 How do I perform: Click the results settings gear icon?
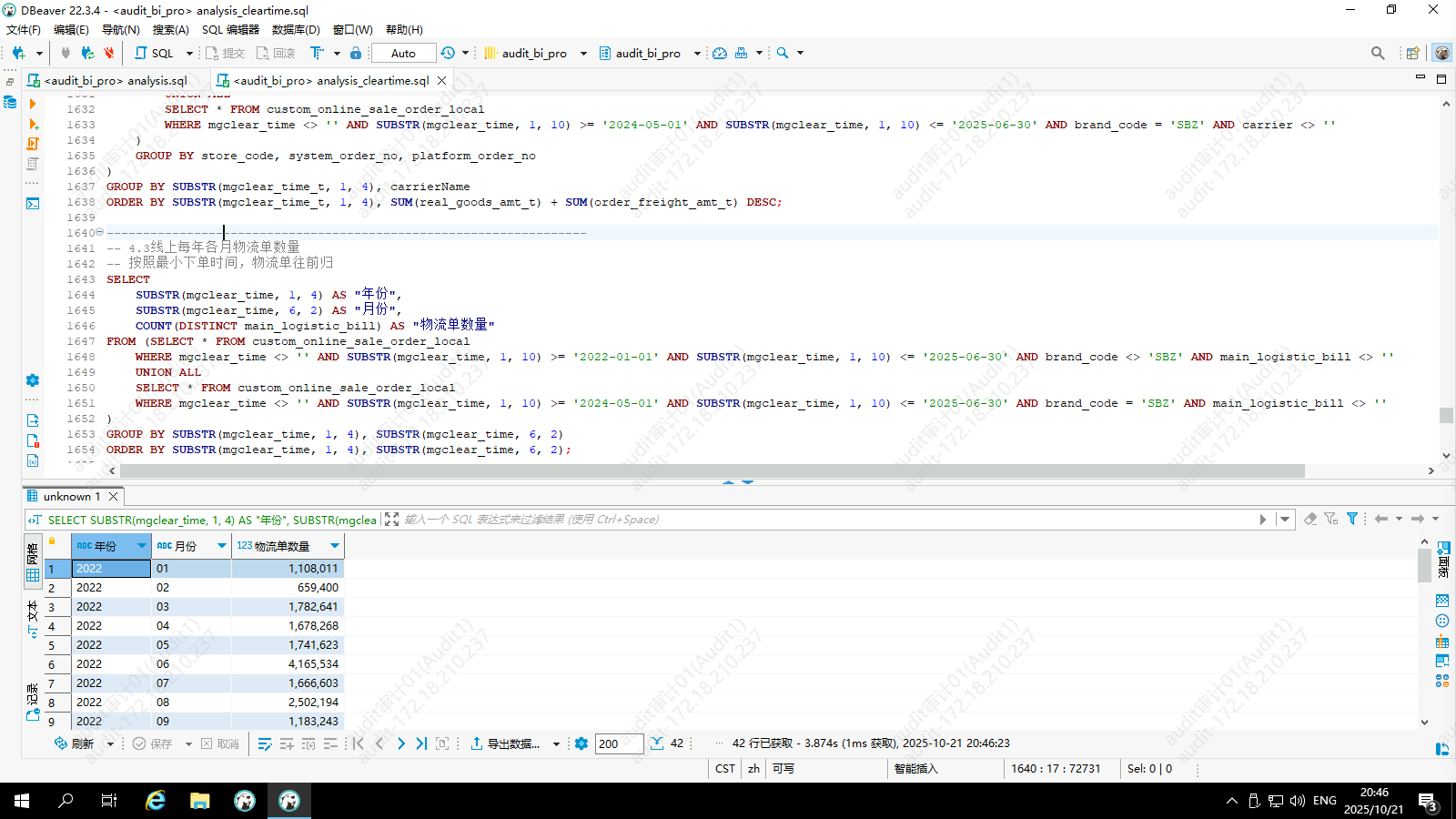click(x=581, y=743)
